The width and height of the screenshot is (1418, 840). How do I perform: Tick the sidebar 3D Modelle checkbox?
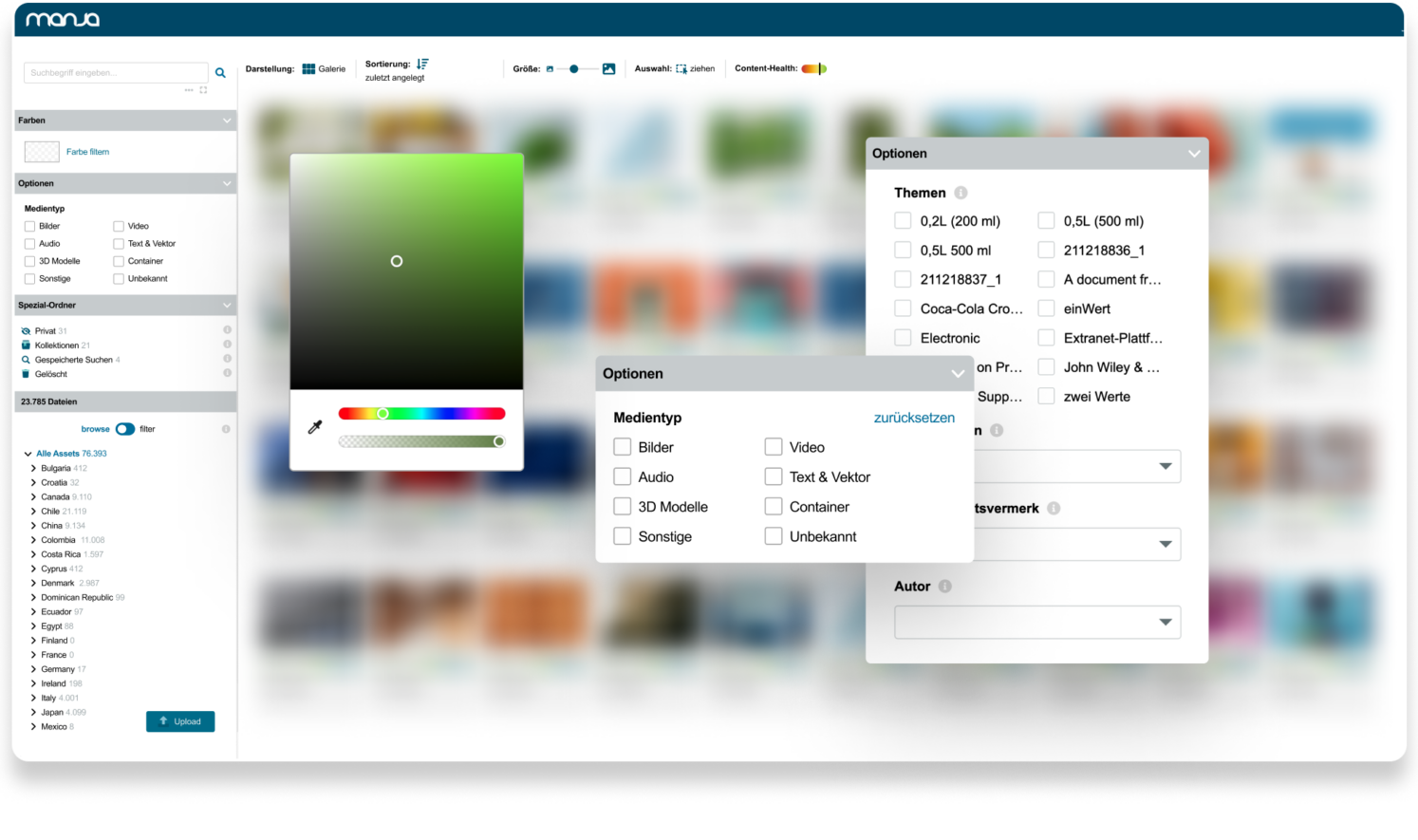point(29,261)
